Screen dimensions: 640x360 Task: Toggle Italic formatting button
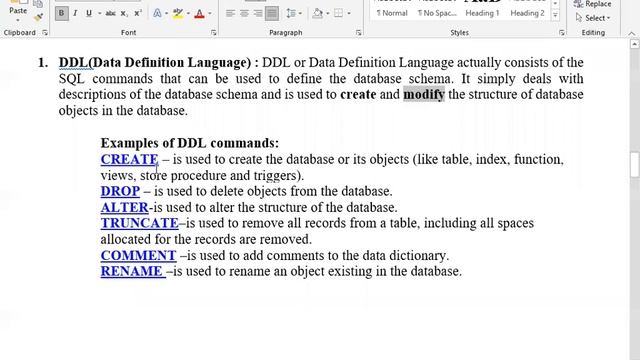tap(75, 13)
